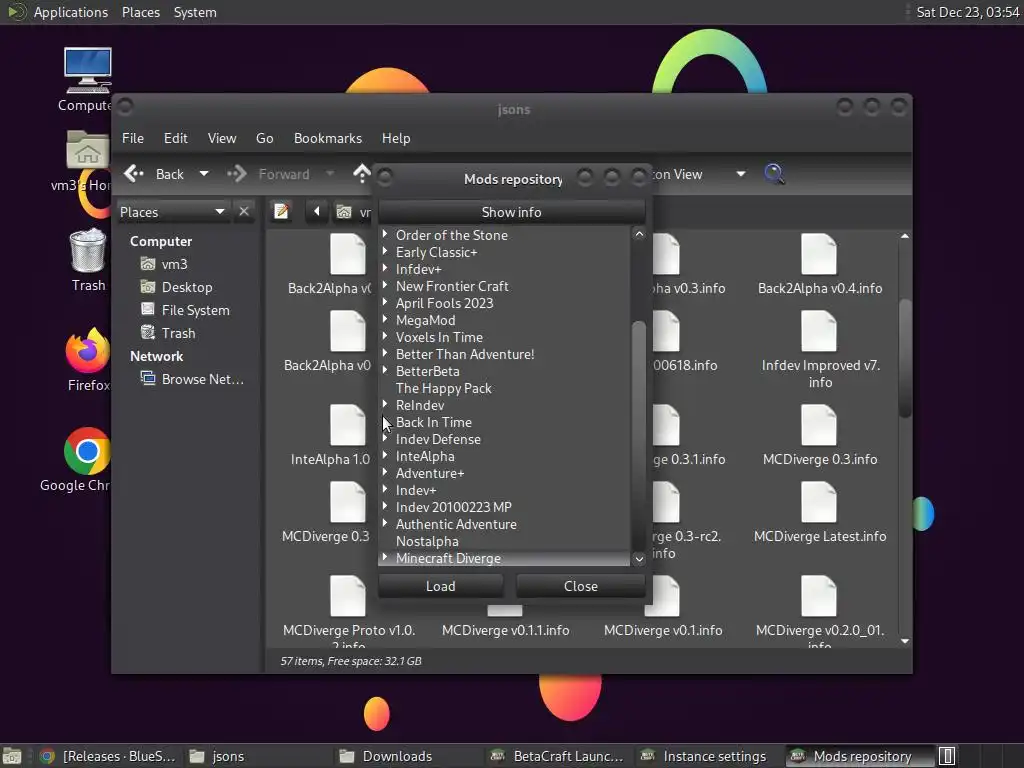Image resolution: width=1024 pixels, height=768 pixels.
Task: Click the Back arrow icon in jsons window
Action: [x=134, y=174]
